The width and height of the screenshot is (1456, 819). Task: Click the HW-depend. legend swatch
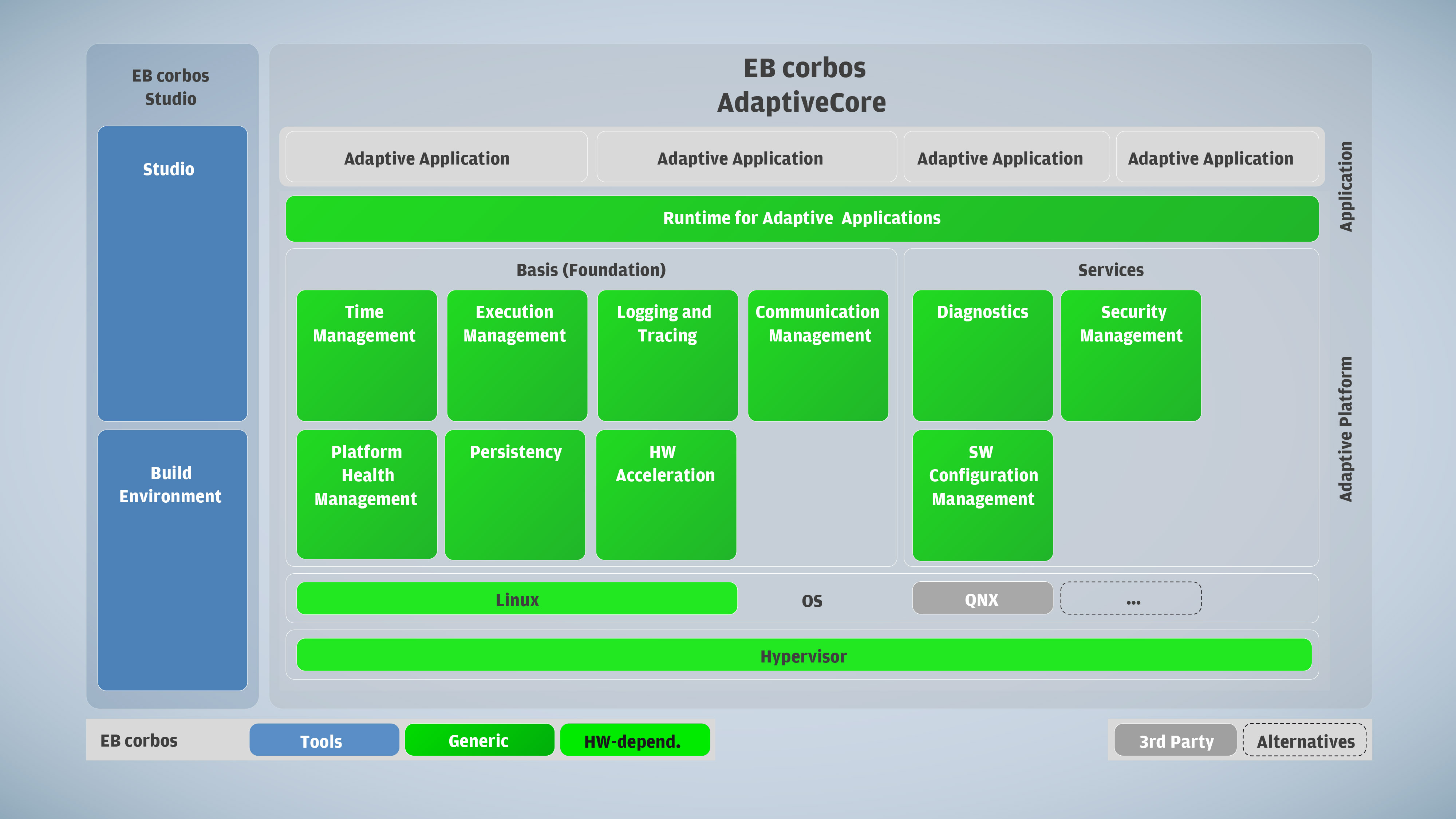click(x=635, y=740)
